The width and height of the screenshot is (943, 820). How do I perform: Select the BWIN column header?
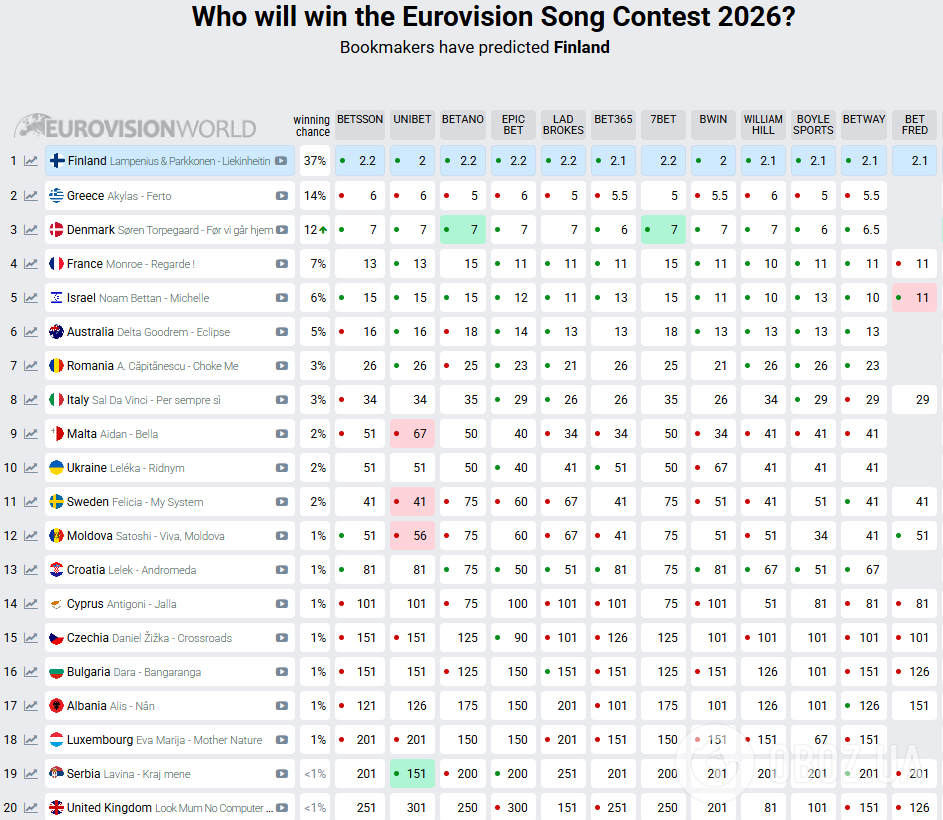coord(713,125)
